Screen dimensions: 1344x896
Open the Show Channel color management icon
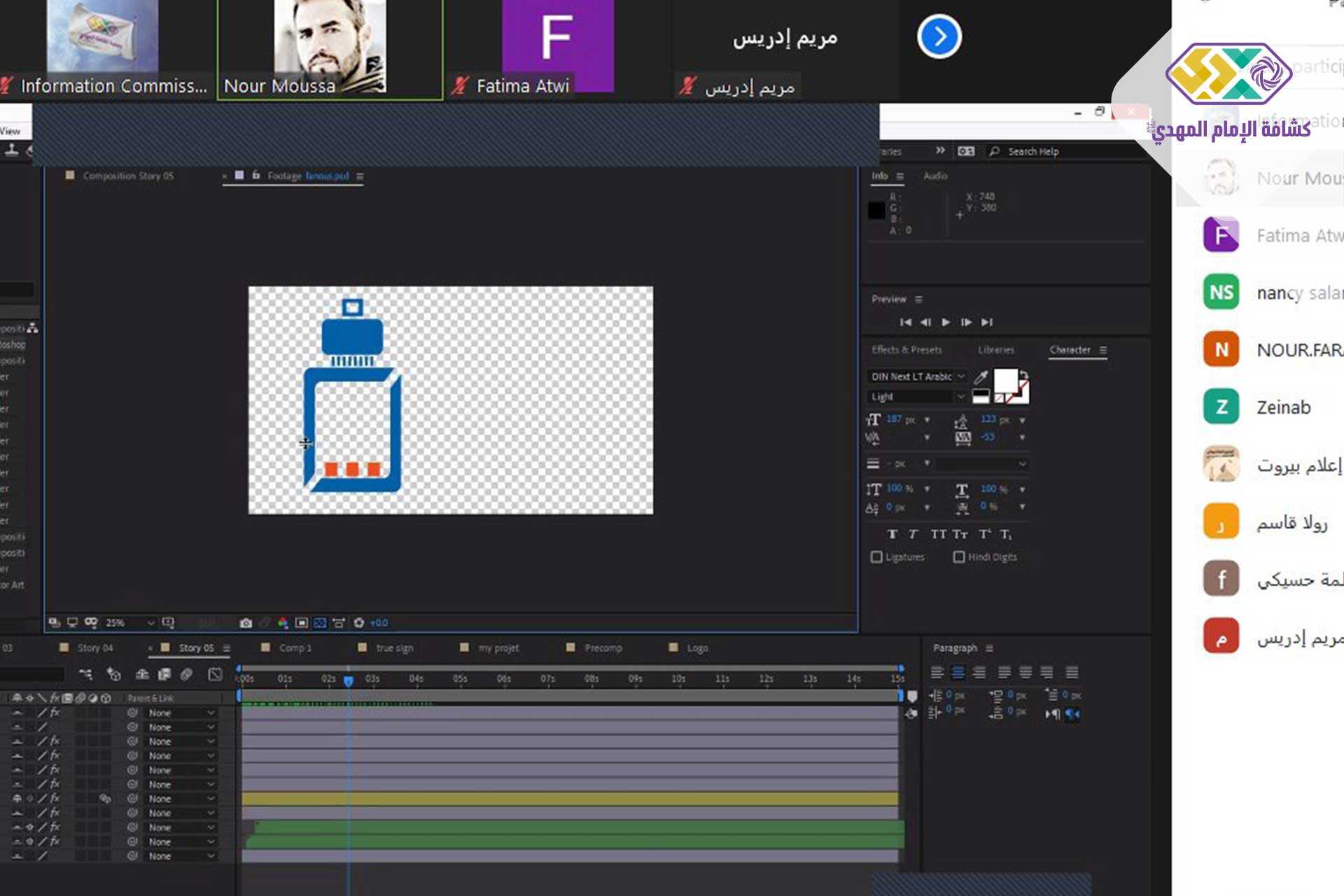coord(283,622)
